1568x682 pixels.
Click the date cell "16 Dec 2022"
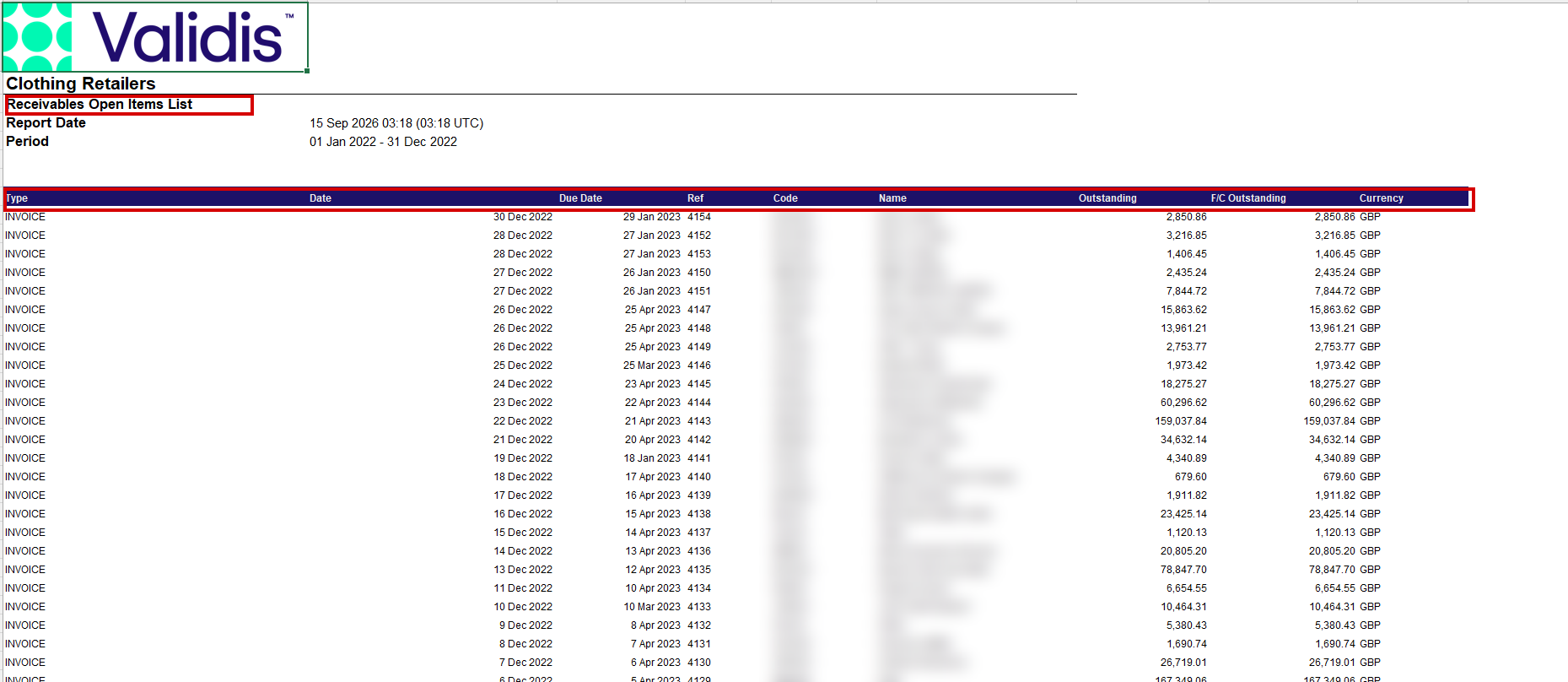click(523, 514)
